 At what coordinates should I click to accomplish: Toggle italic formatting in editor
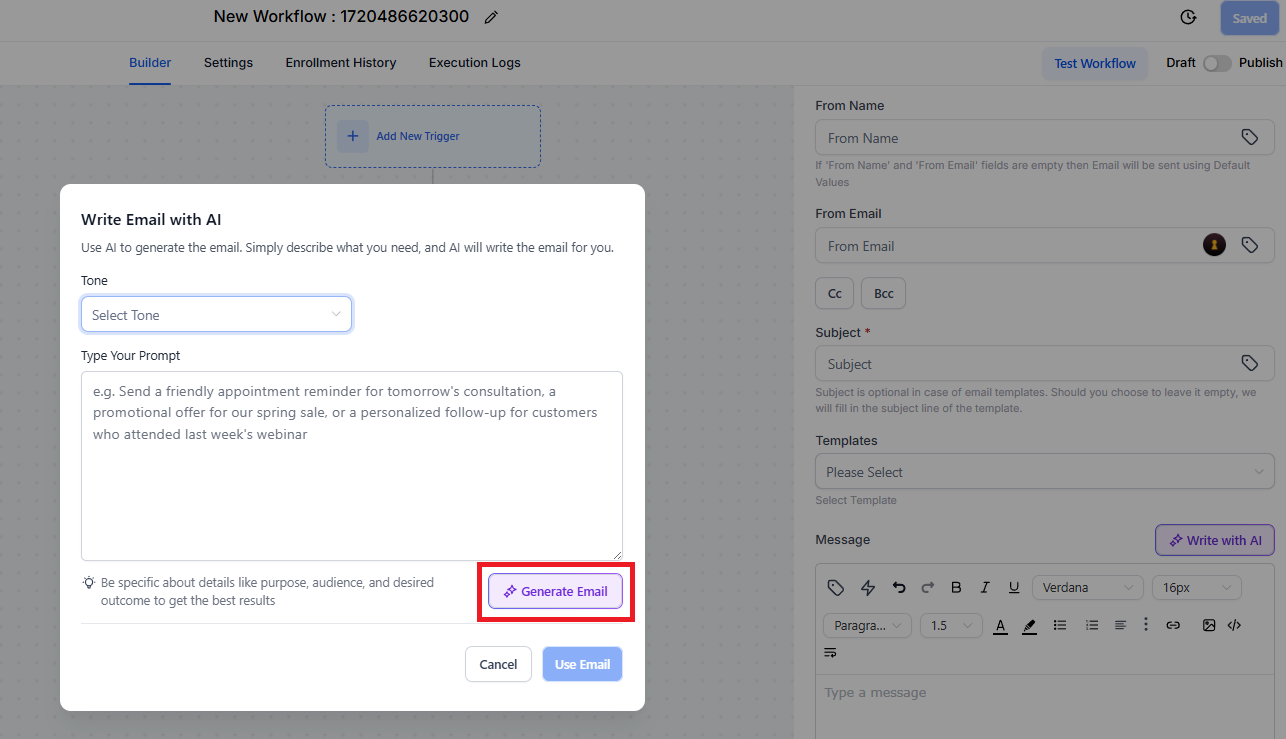pos(985,587)
